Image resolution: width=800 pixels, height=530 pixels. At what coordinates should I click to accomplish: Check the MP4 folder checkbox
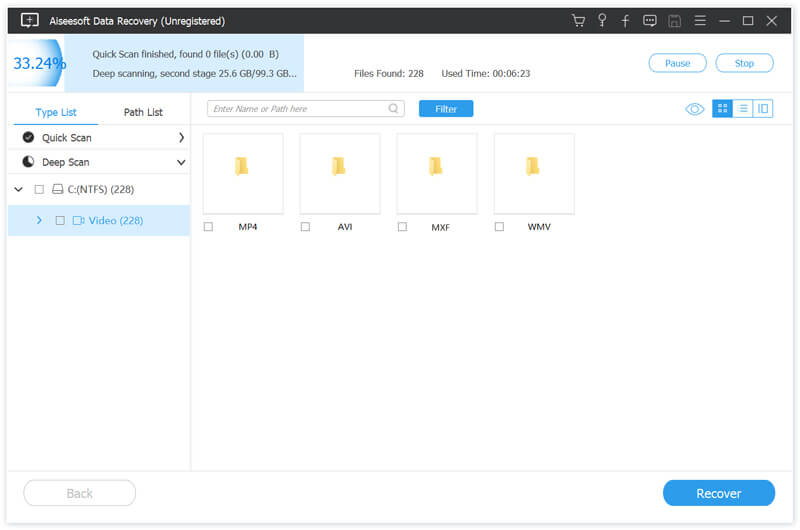[208, 226]
